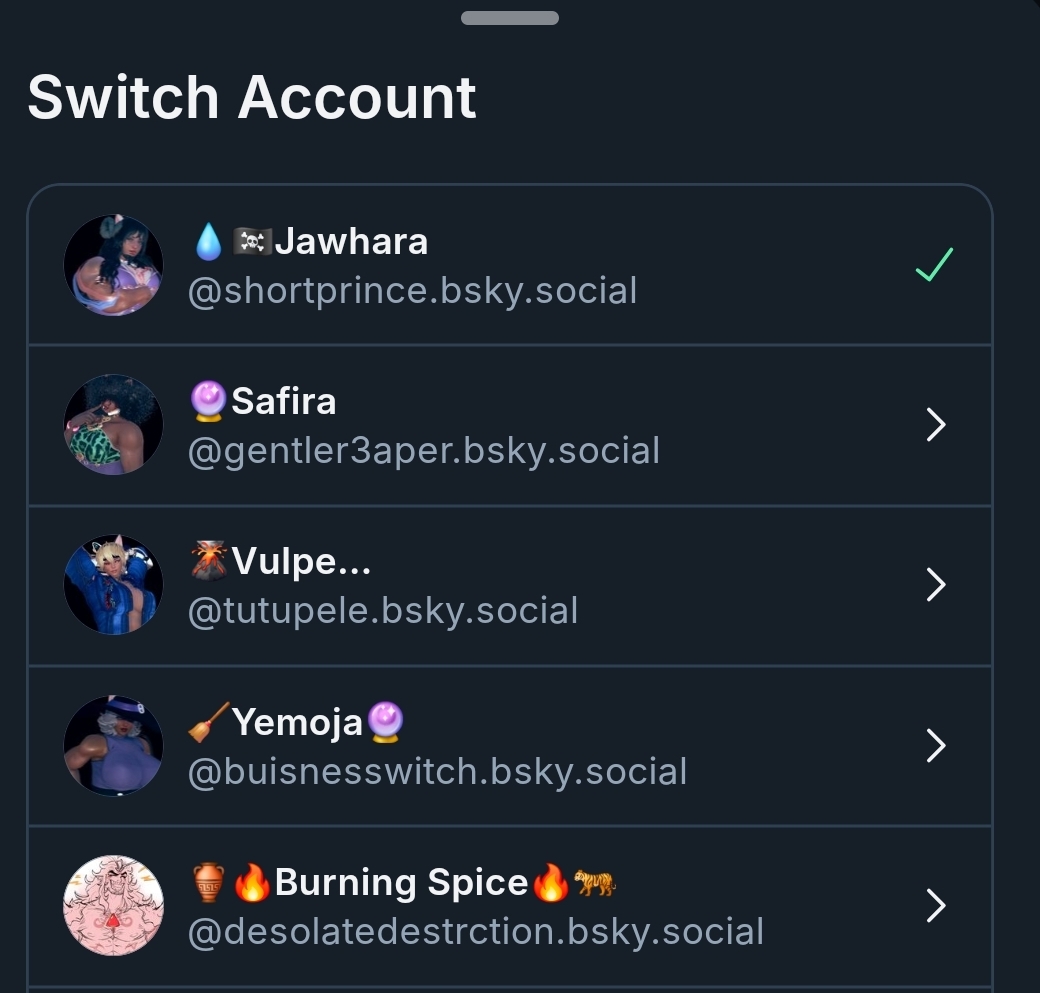The width and height of the screenshot is (1040, 993).
Task: Click the chevron next to Burning Spice
Action: click(x=936, y=905)
